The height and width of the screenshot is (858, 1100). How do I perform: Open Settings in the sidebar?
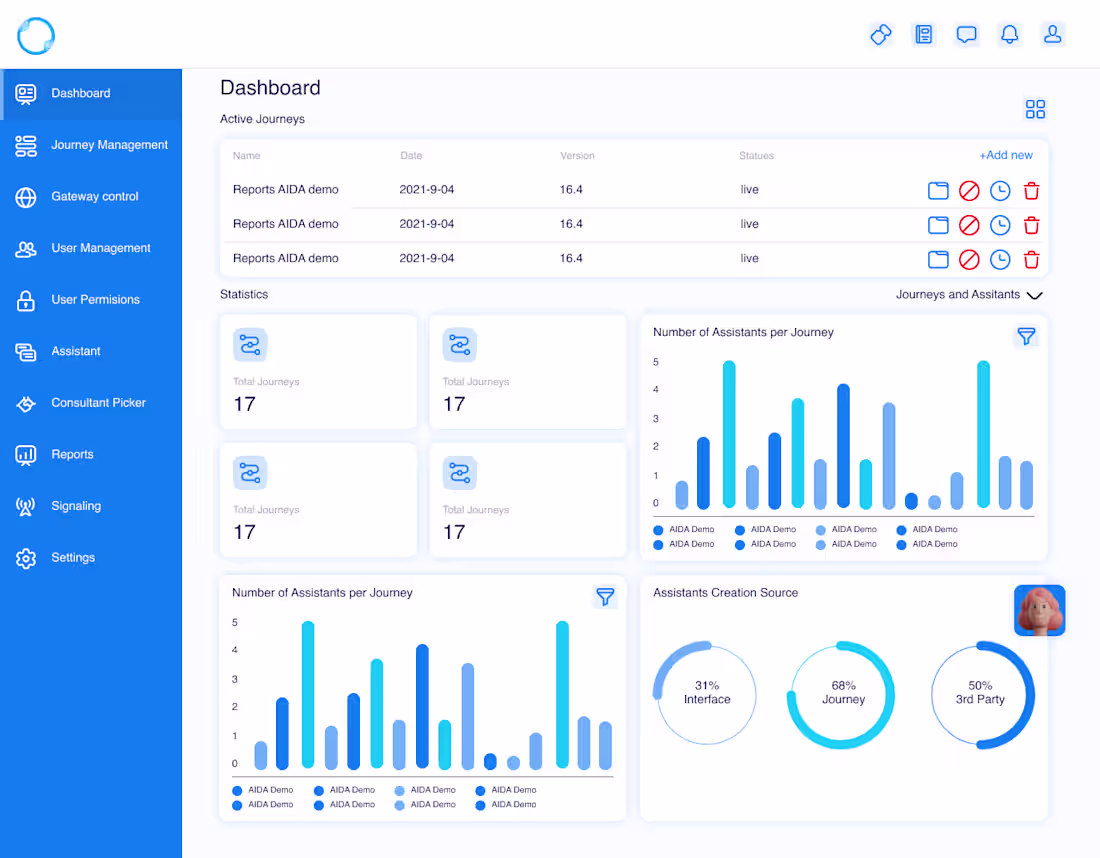(91, 558)
